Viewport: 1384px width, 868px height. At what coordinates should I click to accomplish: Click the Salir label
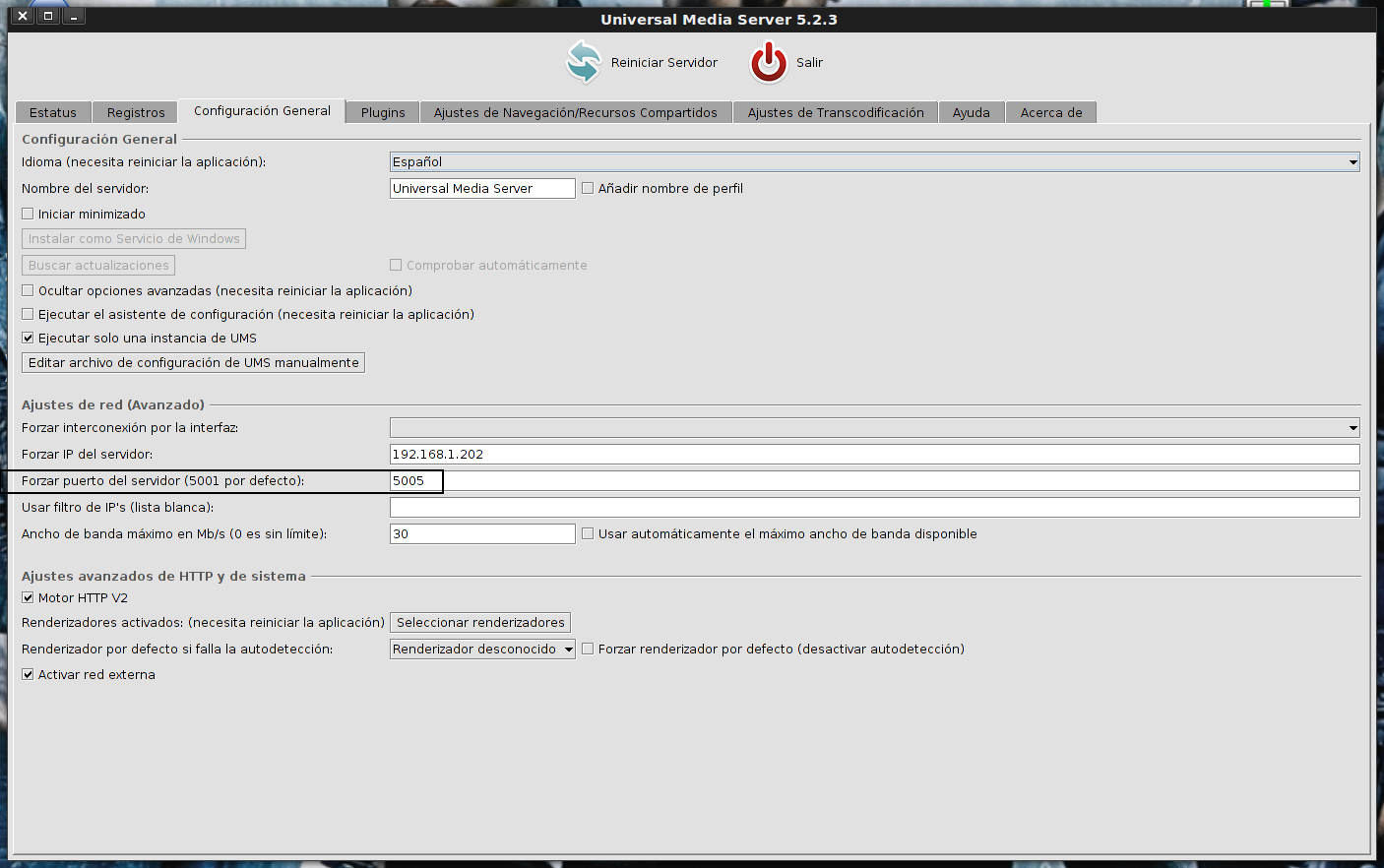click(x=809, y=62)
